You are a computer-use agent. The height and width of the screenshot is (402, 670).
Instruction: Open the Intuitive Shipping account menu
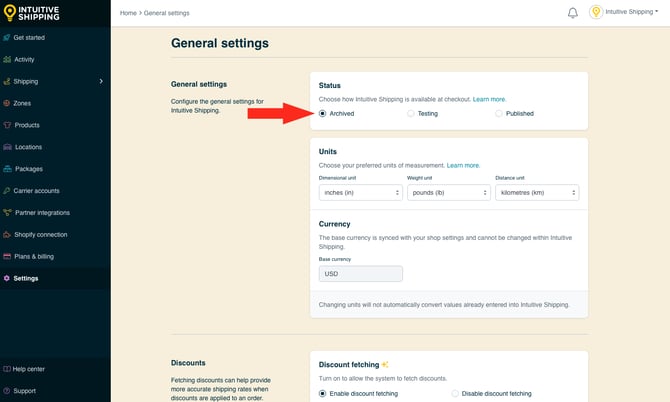click(632, 12)
